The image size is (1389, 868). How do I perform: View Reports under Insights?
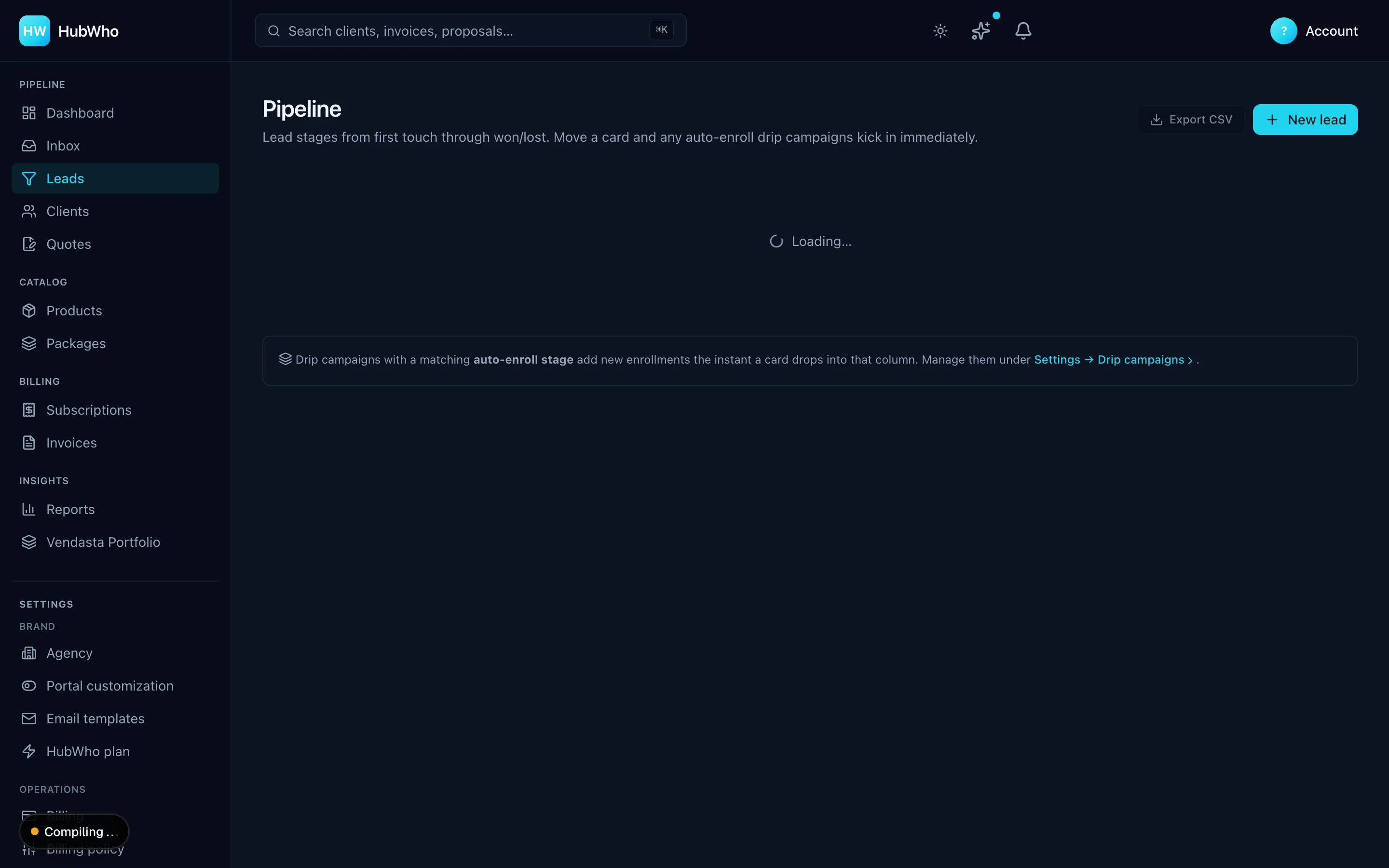coord(115,509)
